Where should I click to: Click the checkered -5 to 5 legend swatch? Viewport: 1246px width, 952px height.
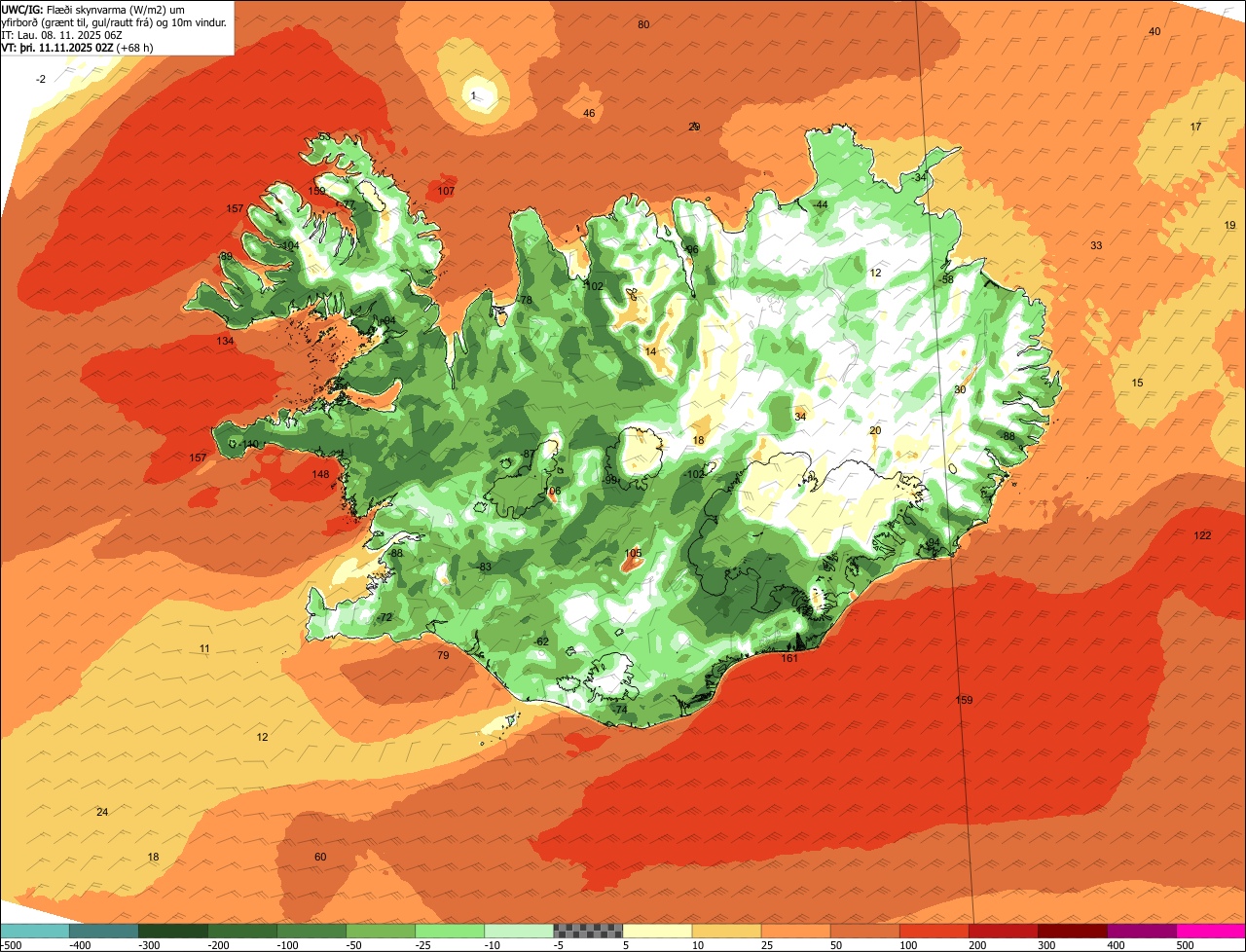588,931
